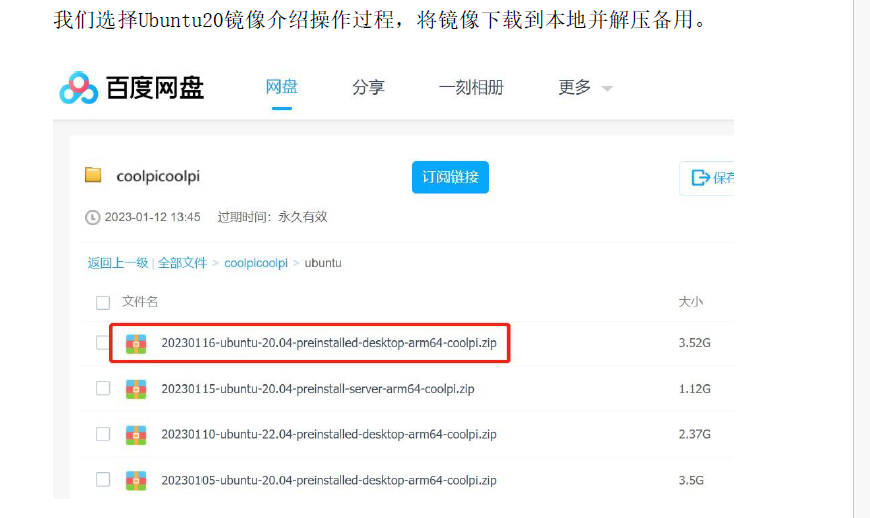The height and width of the screenshot is (518, 870).
Task: Open the 更多 menu item
Action: click(x=575, y=88)
